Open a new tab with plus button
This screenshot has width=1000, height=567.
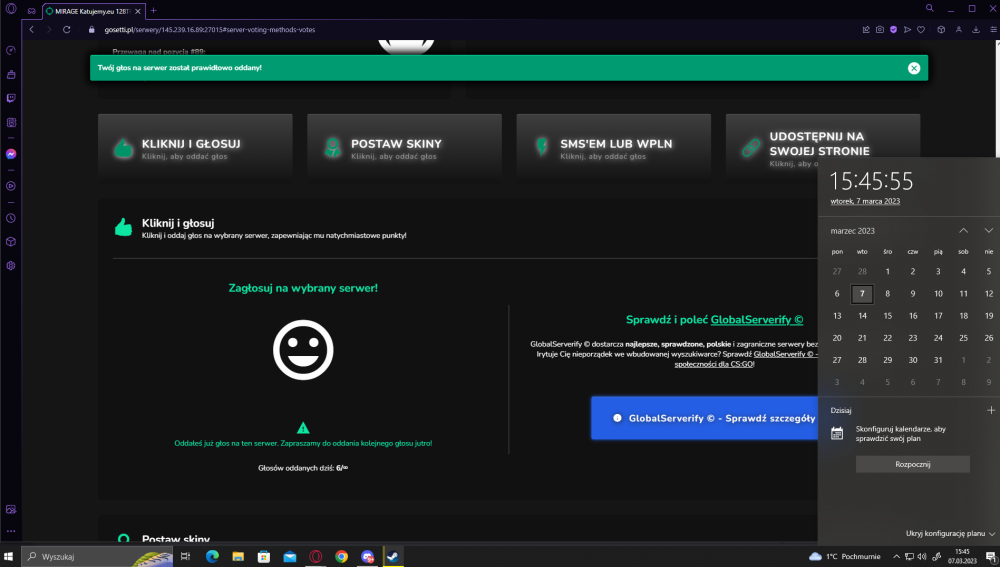pyautogui.click(x=153, y=11)
